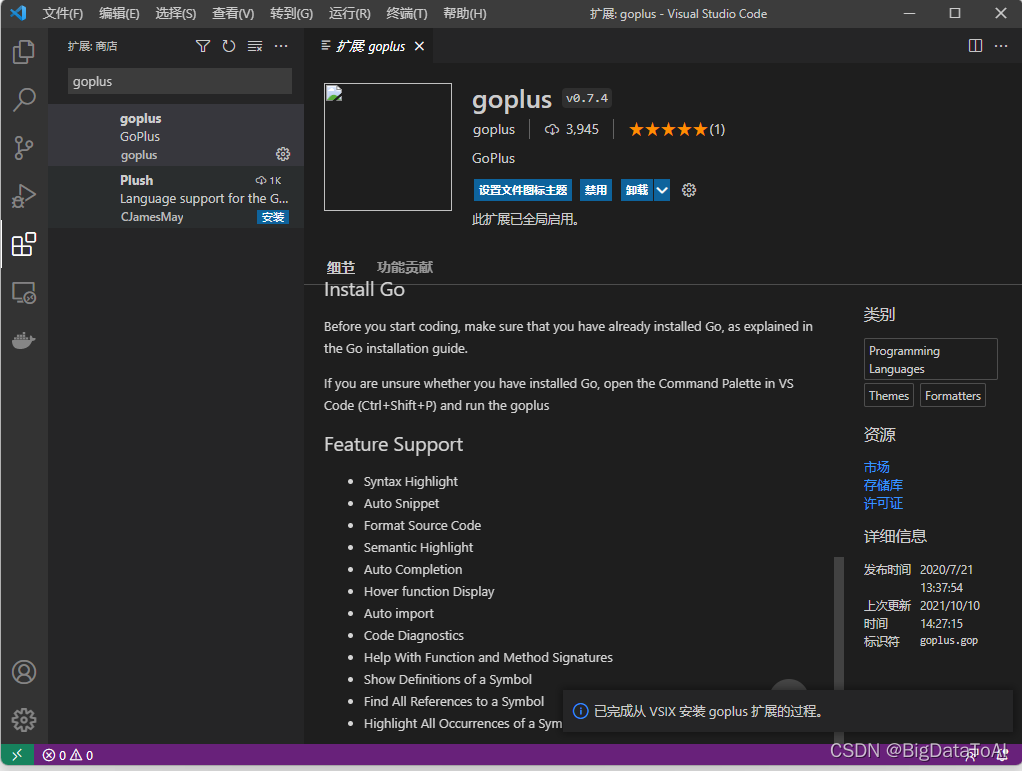Image resolution: width=1022 pixels, height=771 pixels.
Task: Open the Accounts icon in activity bar
Action: [x=24, y=672]
